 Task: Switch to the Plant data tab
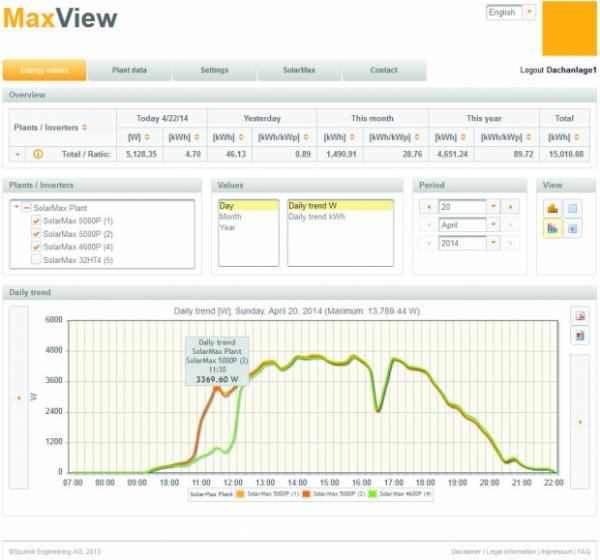click(129, 70)
